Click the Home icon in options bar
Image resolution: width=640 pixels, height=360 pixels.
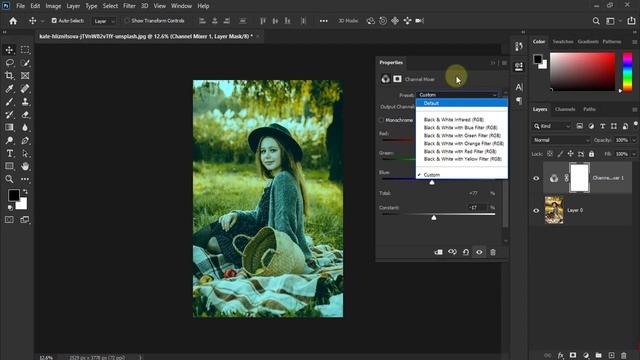[13, 21]
